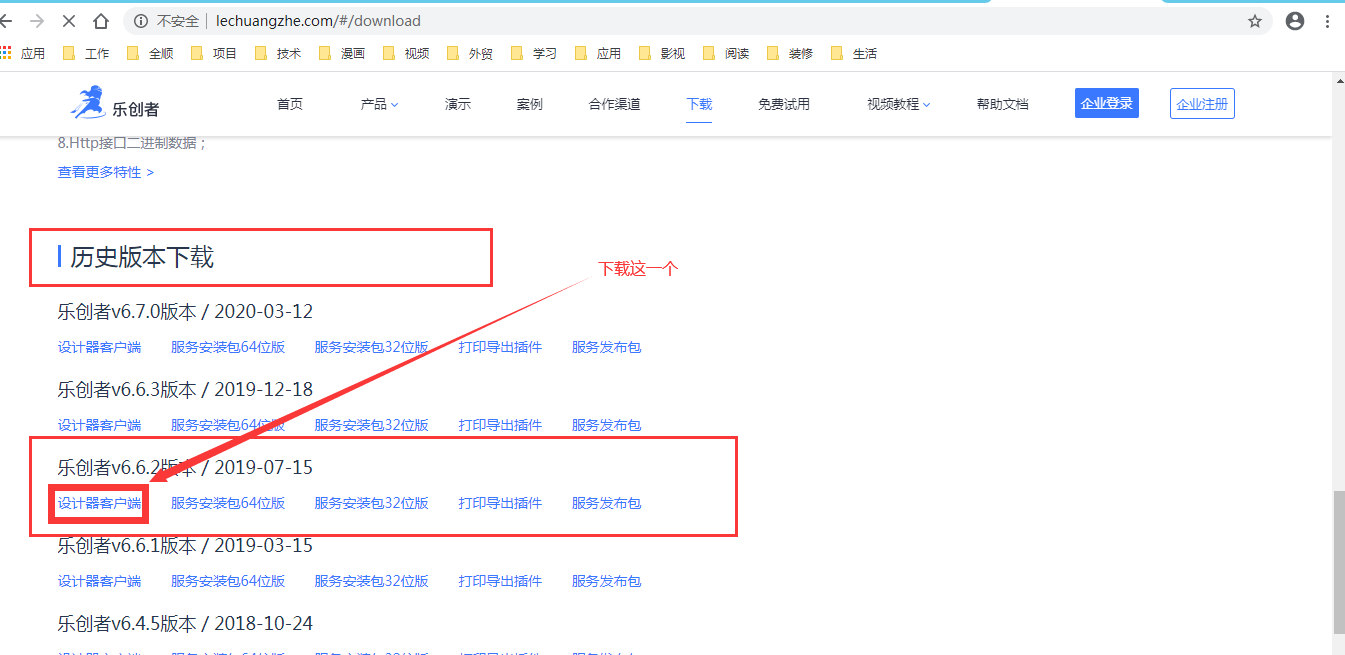Open the 工作 bookmarks folder
This screenshot has height=655, width=1345.
click(x=86, y=53)
